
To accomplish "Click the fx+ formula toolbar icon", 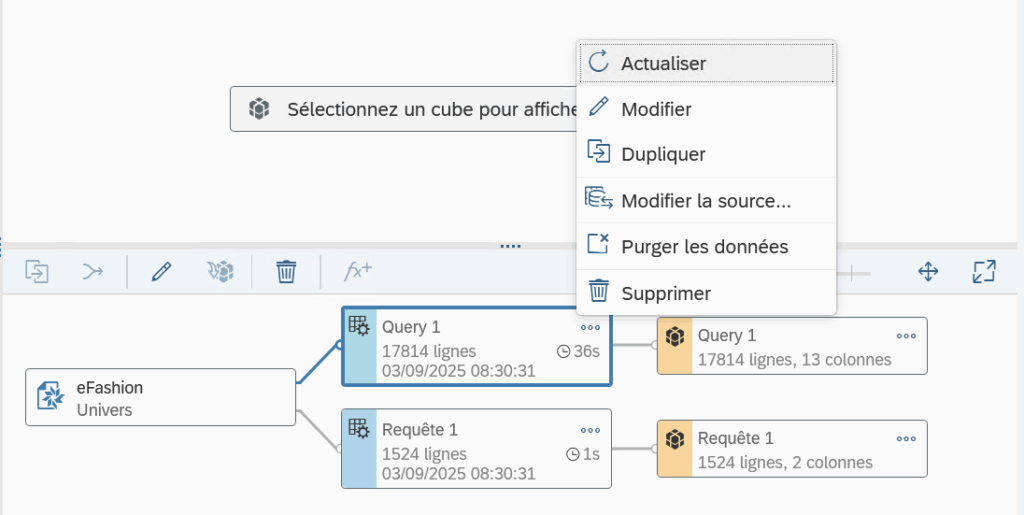I will click(358, 271).
